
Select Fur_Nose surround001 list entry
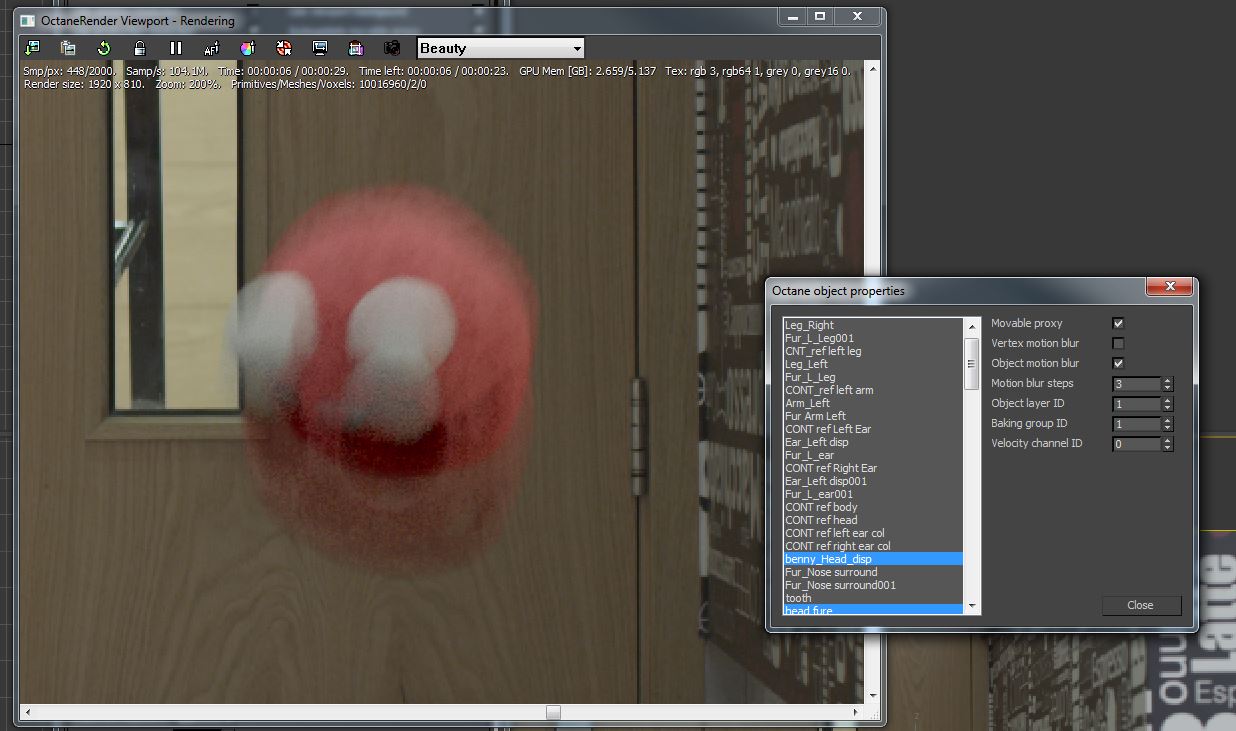(873, 585)
